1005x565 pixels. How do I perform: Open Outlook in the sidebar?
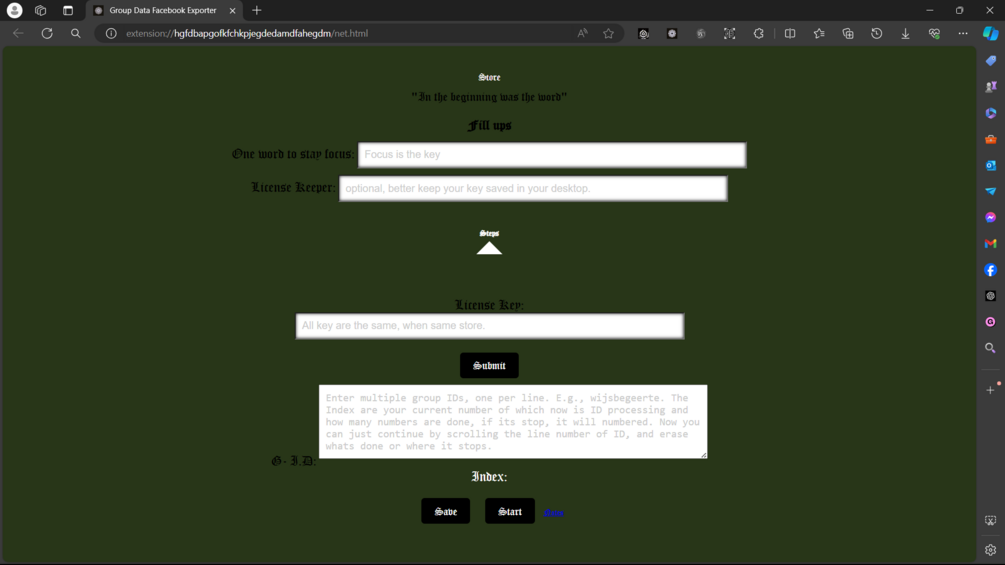[x=990, y=165]
